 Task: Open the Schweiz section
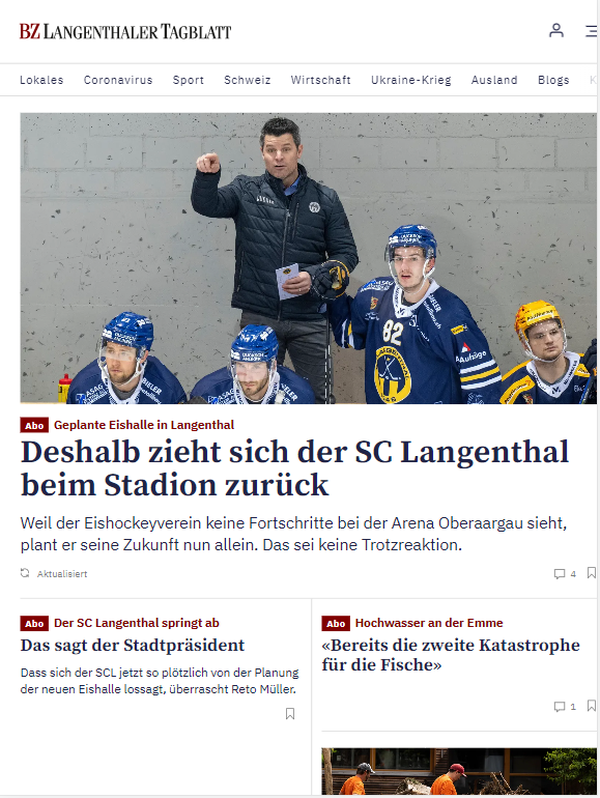247,80
